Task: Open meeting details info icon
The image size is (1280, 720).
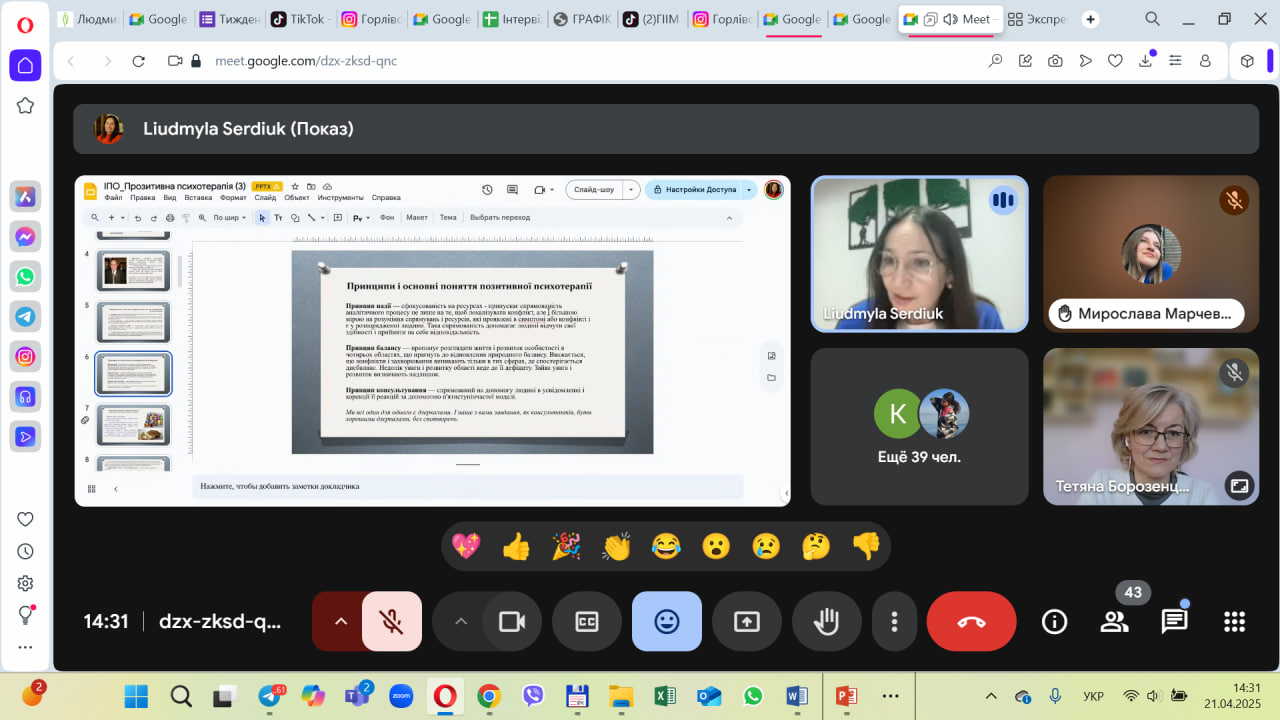Action: tap(1054, 622)
